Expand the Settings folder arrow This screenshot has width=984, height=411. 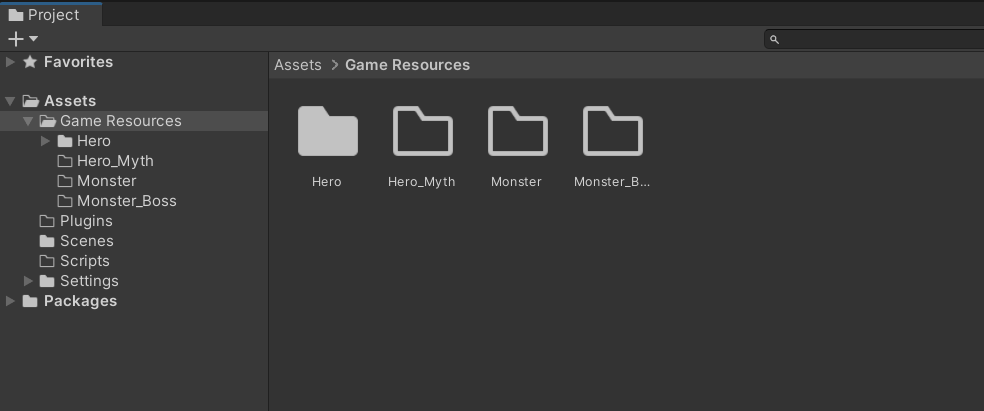[28, 281]
